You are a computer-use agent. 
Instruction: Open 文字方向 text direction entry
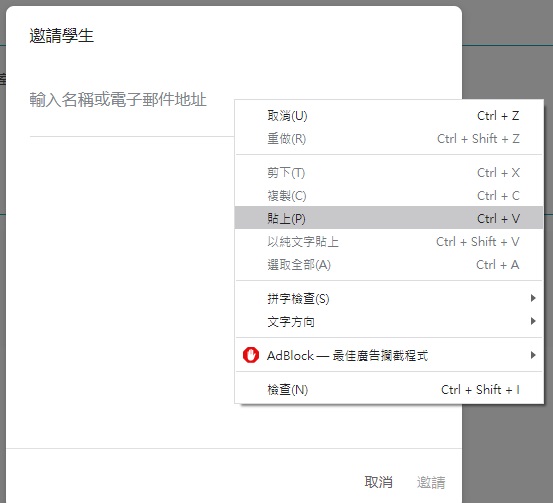click(x=389, y=321)
